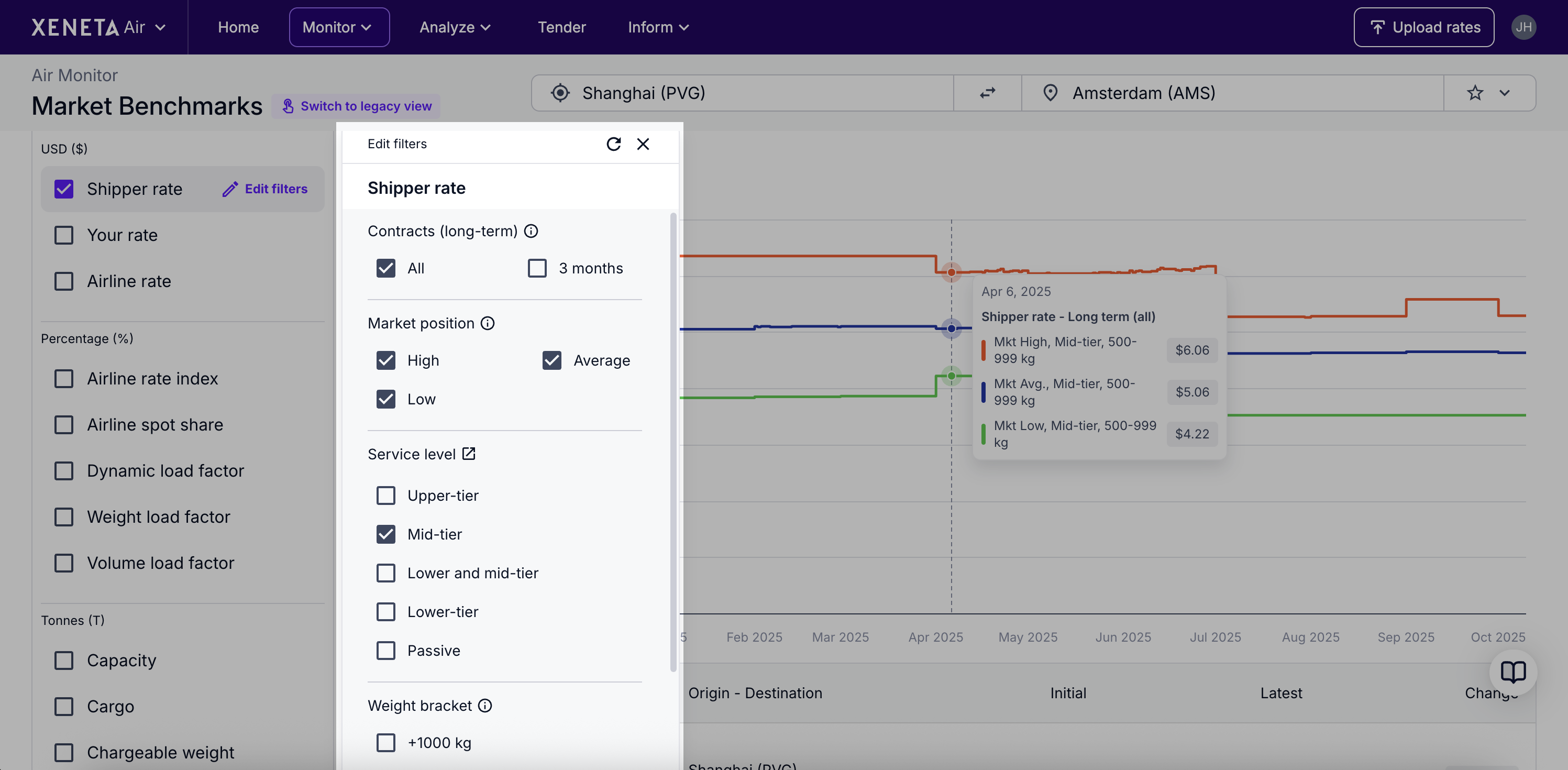
Task: Click the favorite star icon
Action: click(1474, 93)
